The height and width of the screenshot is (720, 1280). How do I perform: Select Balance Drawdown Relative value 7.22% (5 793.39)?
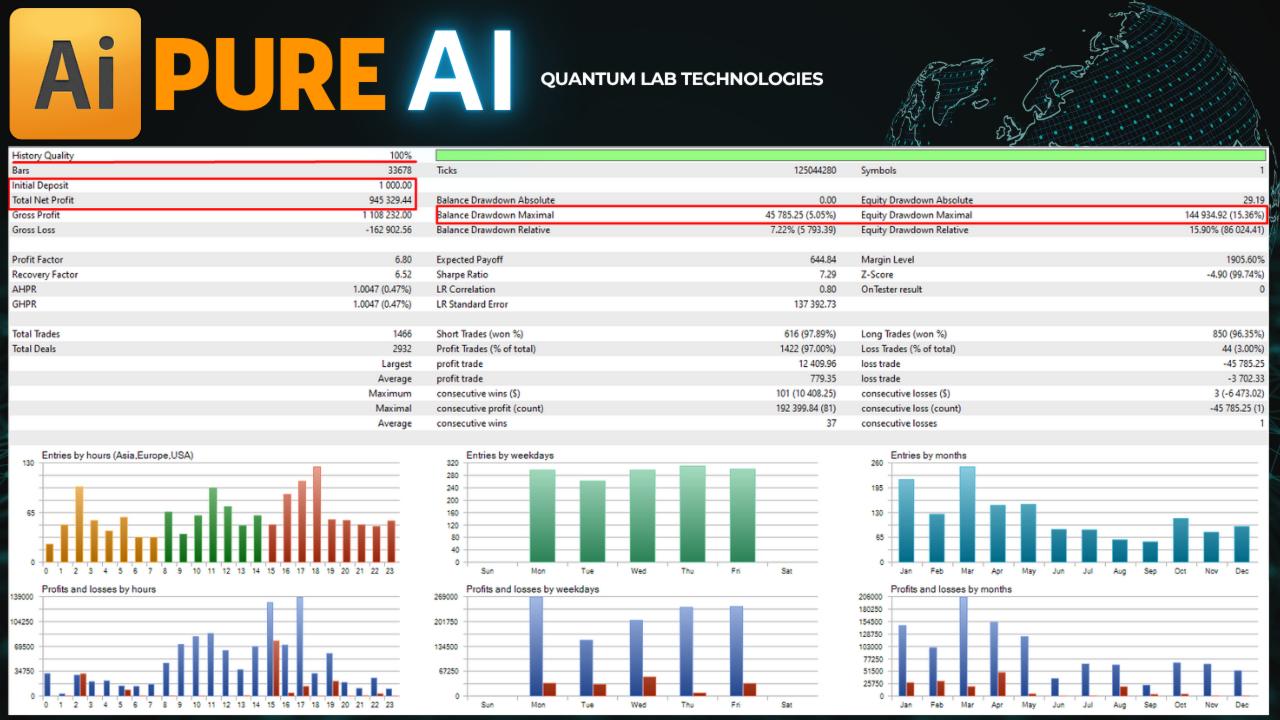801,230
